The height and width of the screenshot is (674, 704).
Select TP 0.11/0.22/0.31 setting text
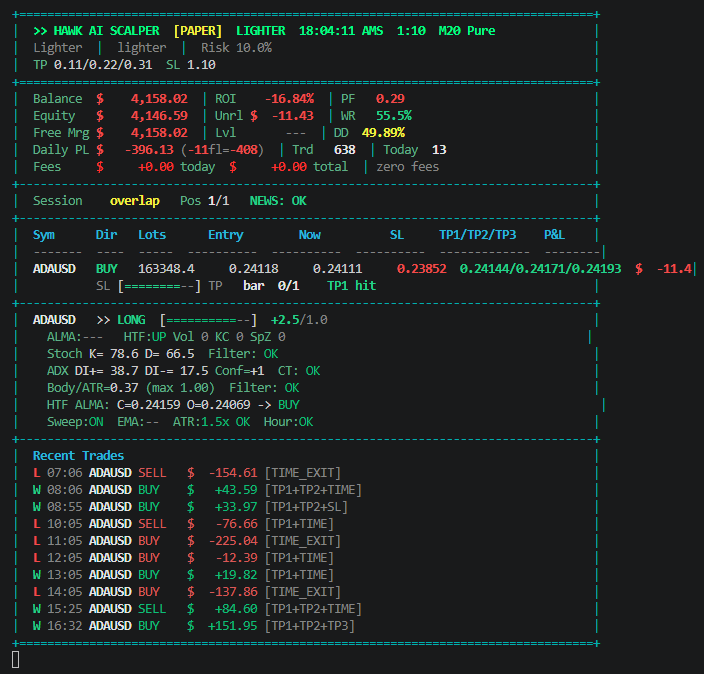coord(92,65)
